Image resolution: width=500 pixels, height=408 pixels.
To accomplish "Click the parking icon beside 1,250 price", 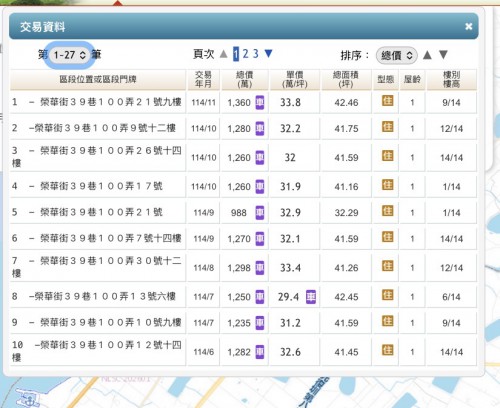I will tap(260, 297).
